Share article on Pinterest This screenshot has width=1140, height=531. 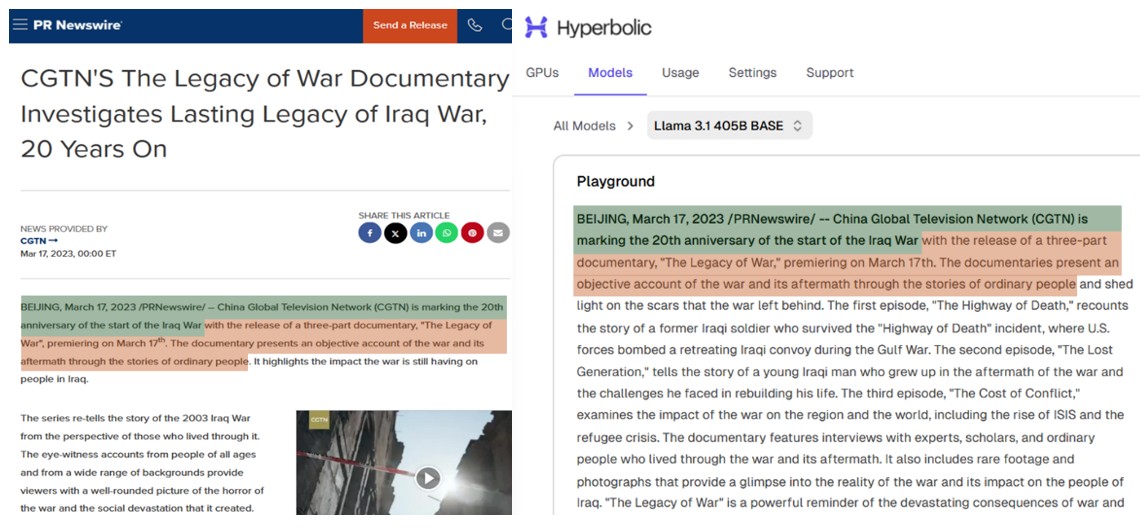(x=472, y=233)
